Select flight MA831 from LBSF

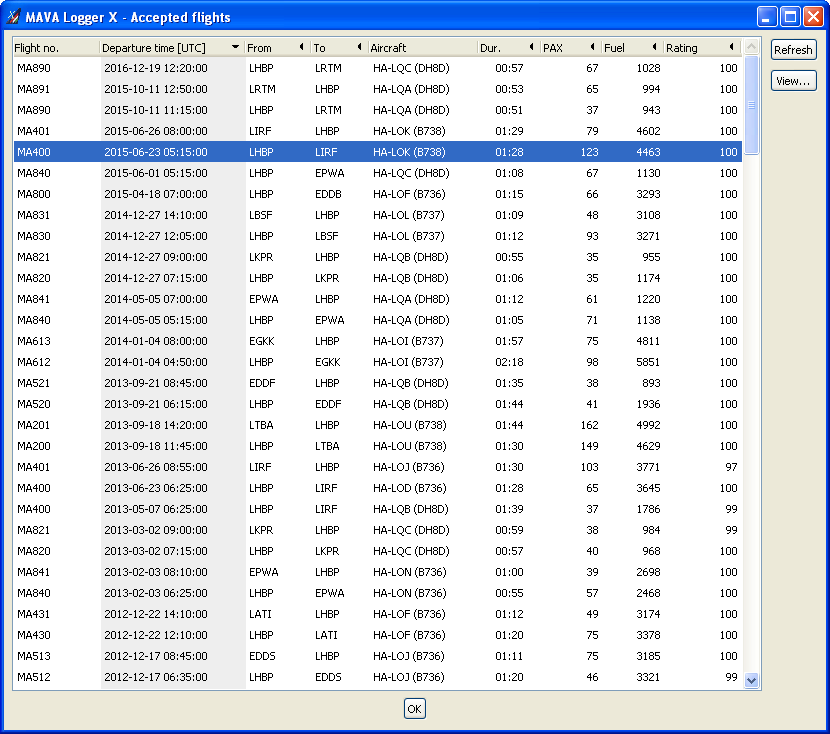click(377, 215)
